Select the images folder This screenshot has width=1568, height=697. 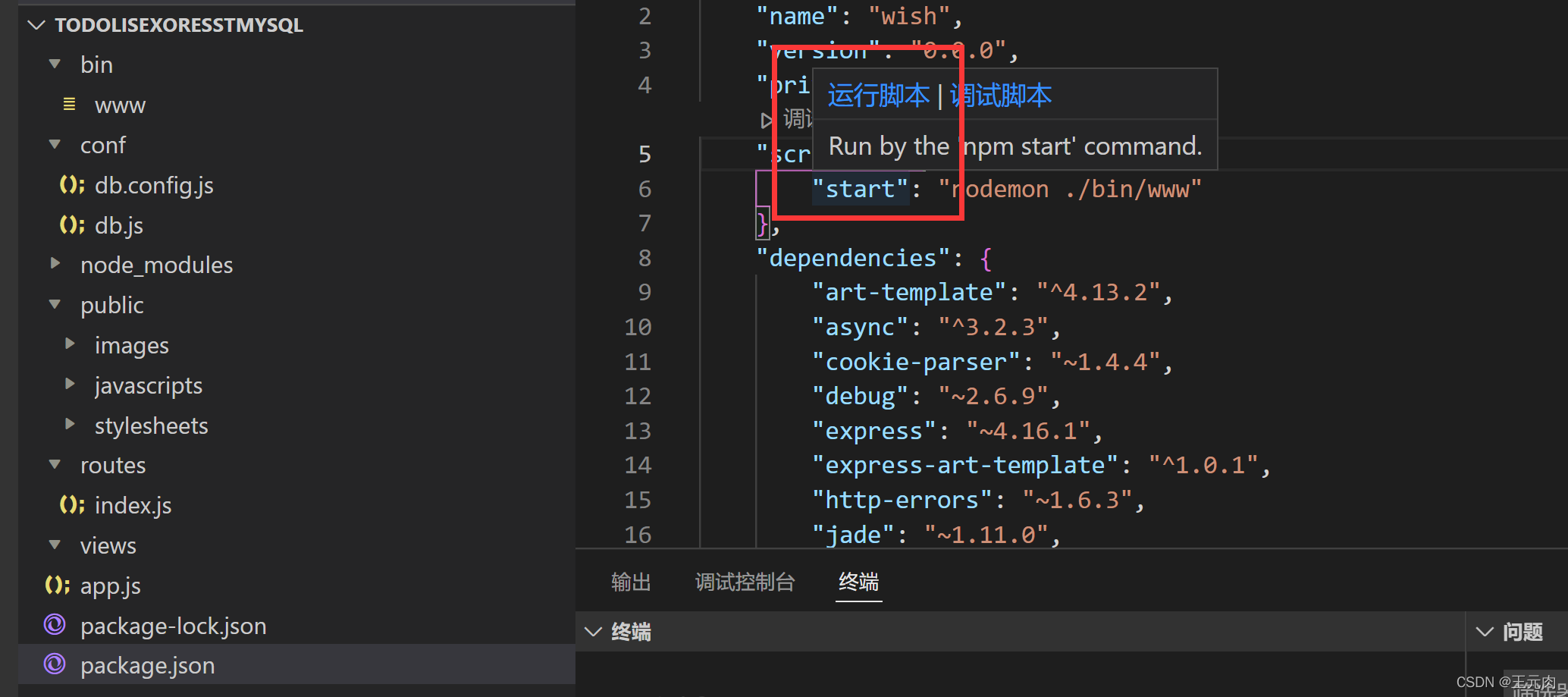[132, 346]
